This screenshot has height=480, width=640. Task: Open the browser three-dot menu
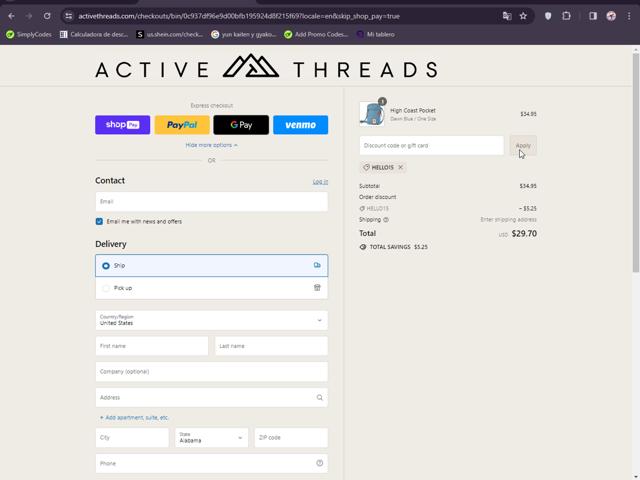[x=629, y=16]
